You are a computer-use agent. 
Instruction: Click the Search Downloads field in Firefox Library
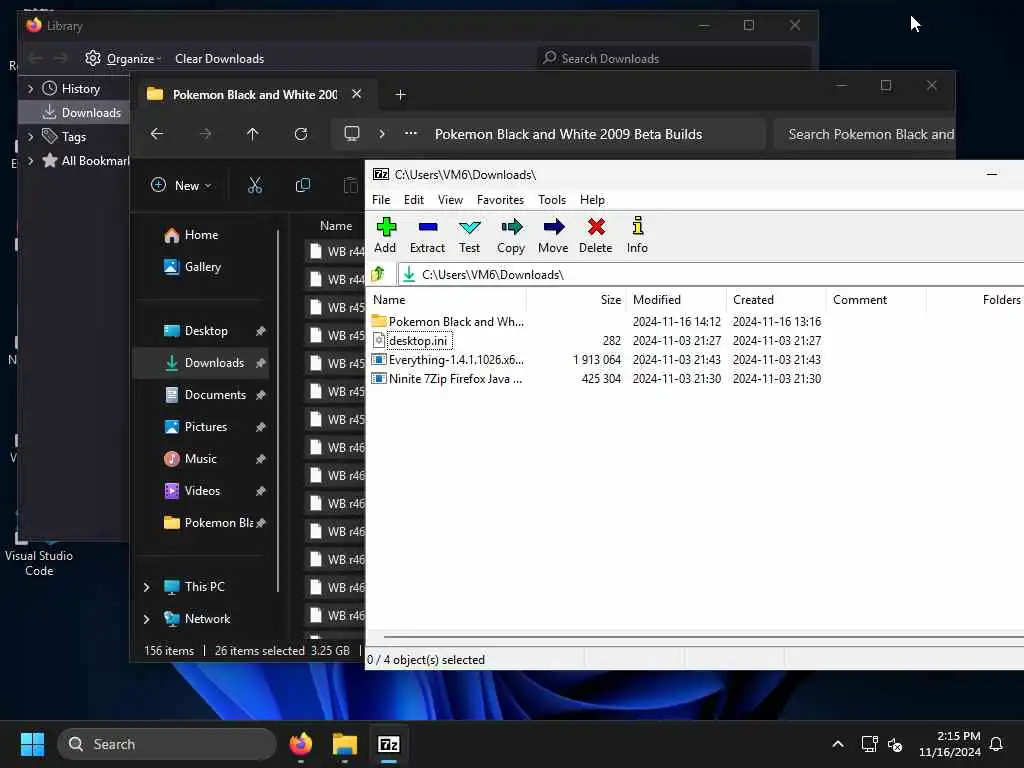pos(674,58)
